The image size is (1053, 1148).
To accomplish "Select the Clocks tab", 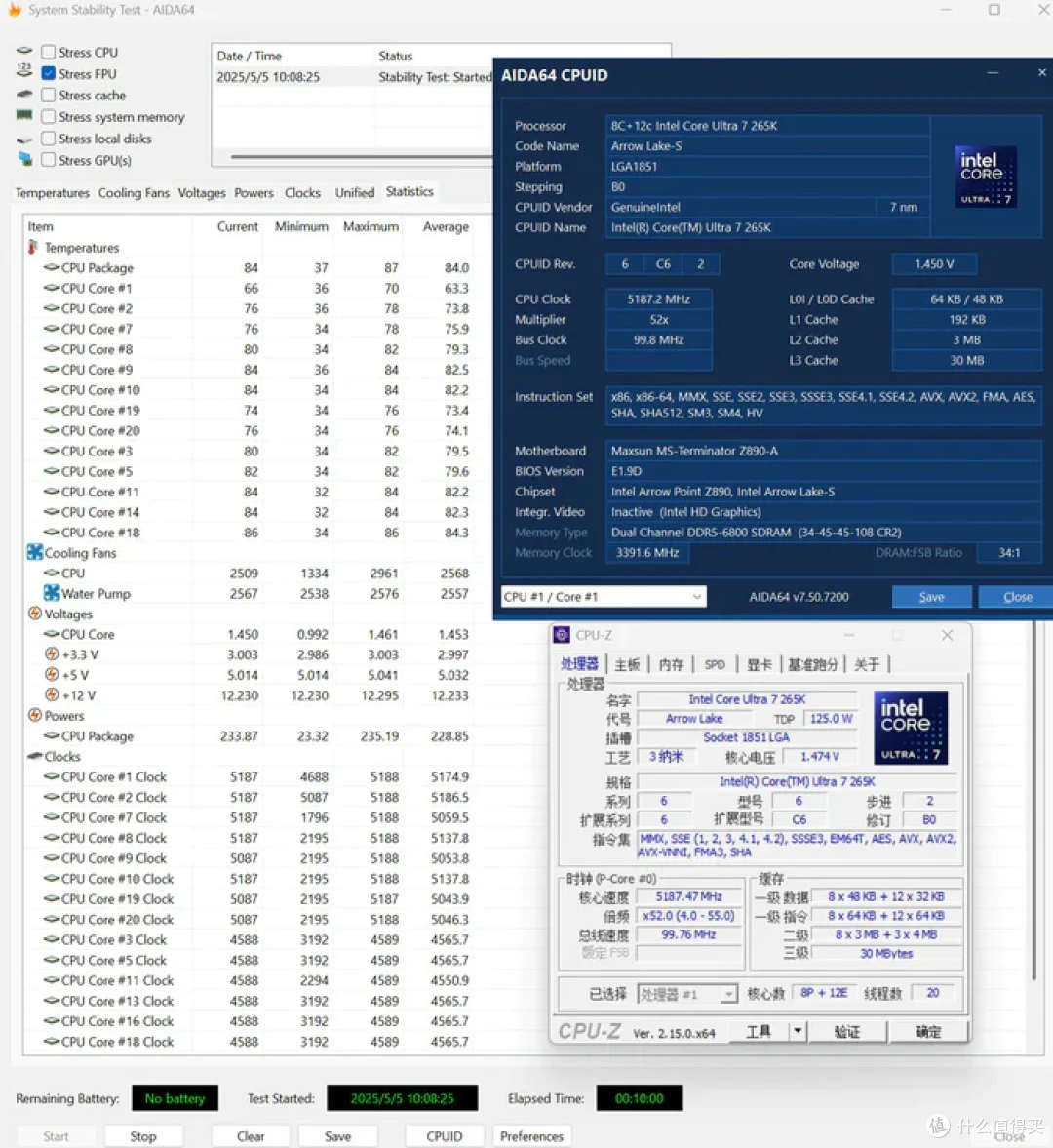I will [x=302, y=192].
